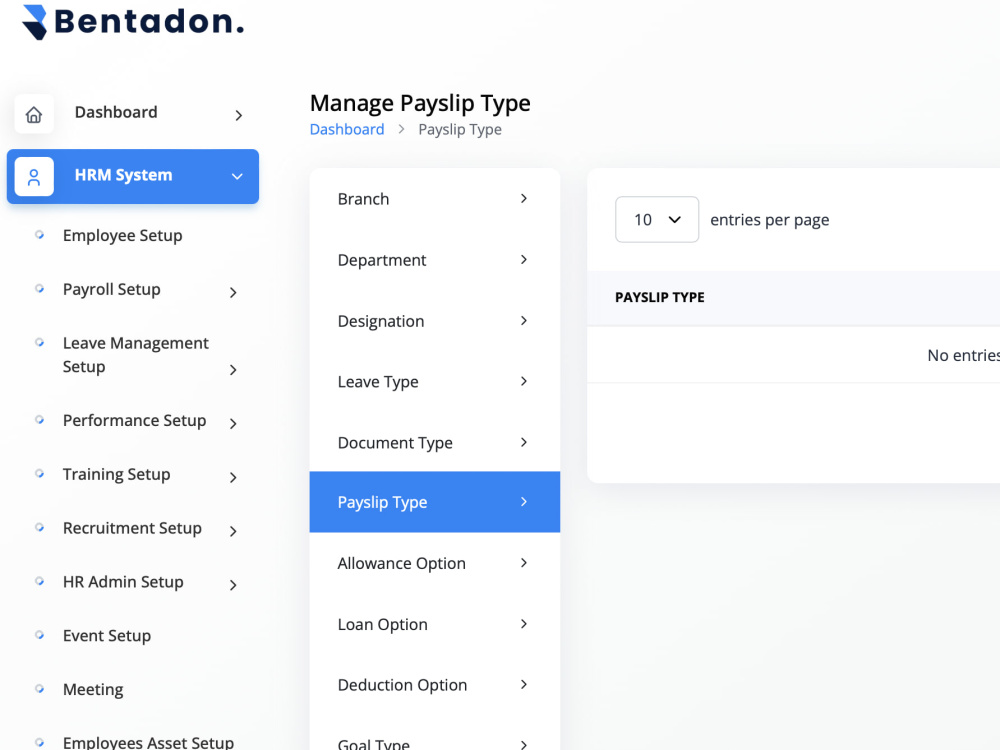
Task: Click the Bentadon logo
Action: [133, 22]
